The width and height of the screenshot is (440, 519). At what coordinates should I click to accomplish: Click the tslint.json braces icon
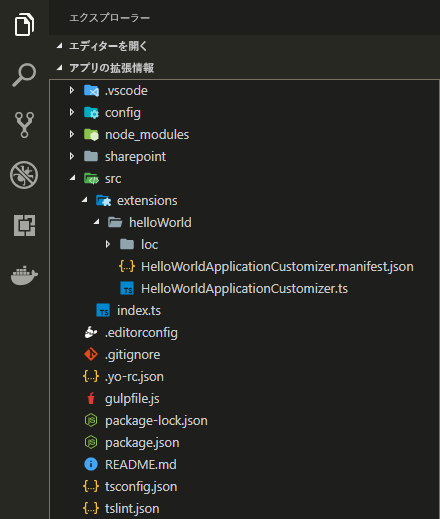coord(91,508)
